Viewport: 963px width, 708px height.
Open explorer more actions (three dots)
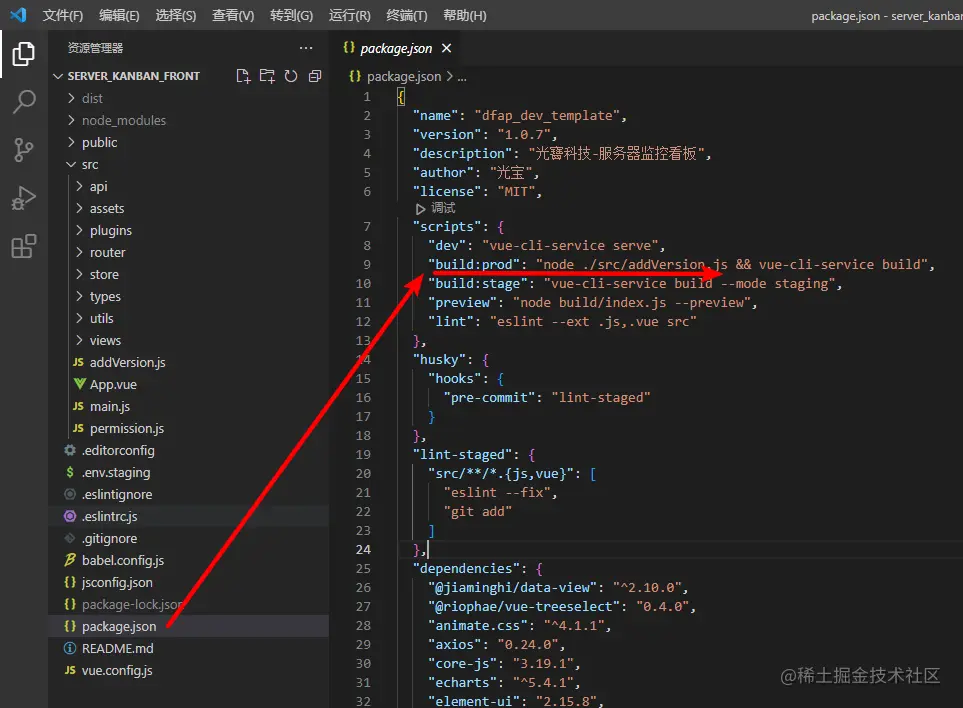(306, 48)
